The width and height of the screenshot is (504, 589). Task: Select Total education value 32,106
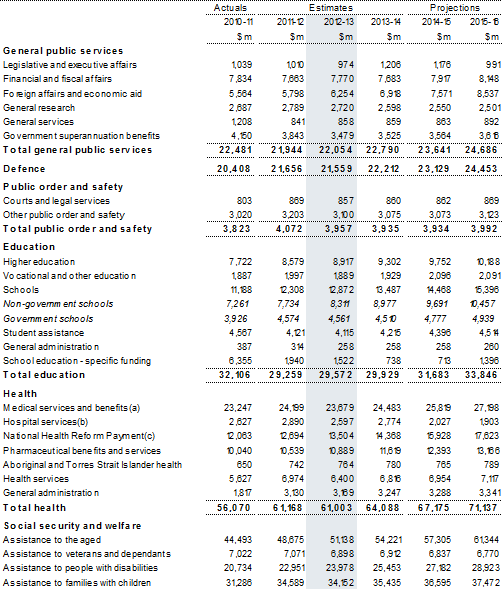tap(235, 375)
